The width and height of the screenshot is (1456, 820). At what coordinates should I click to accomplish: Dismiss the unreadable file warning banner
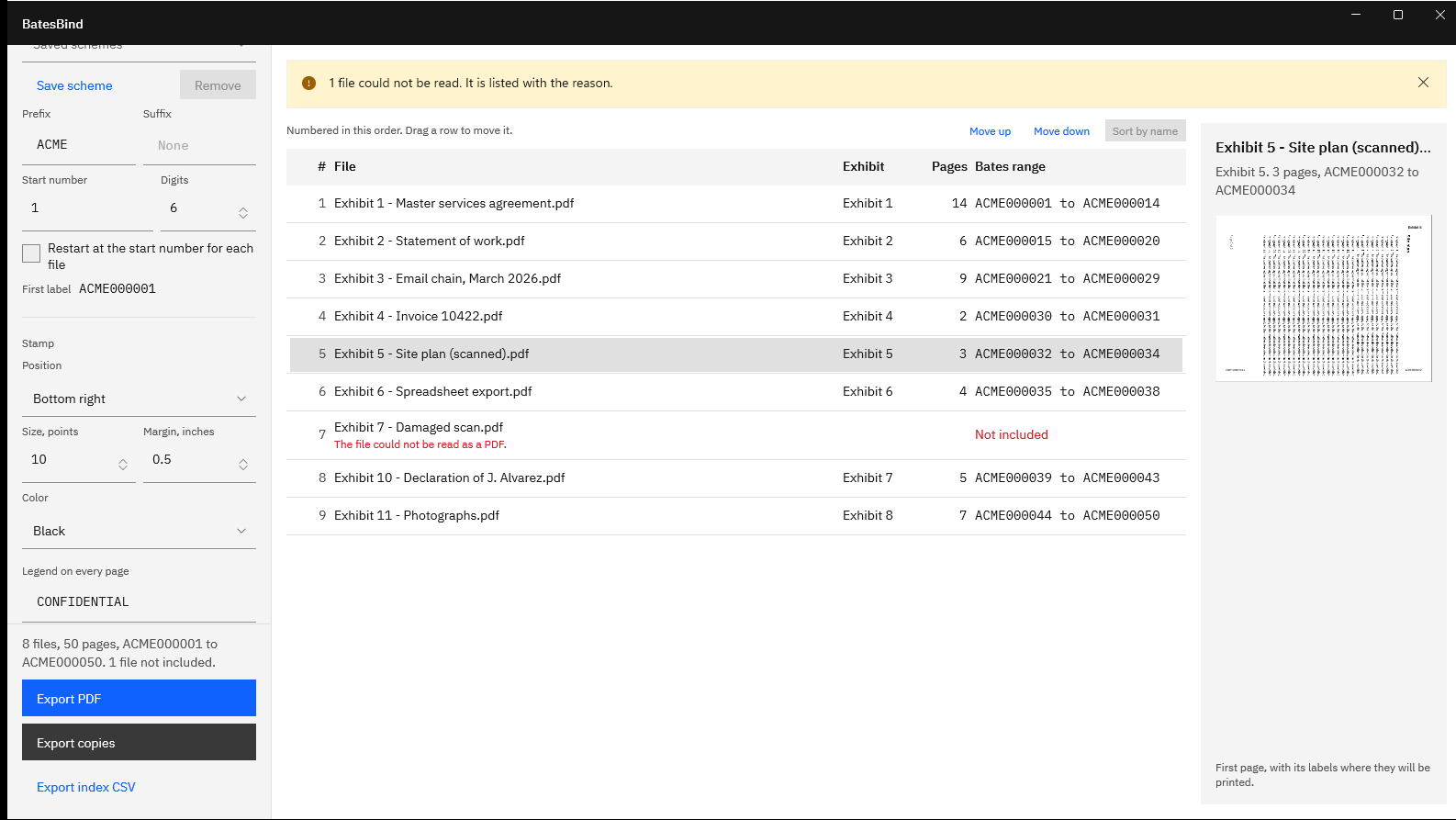[1423, 83]
